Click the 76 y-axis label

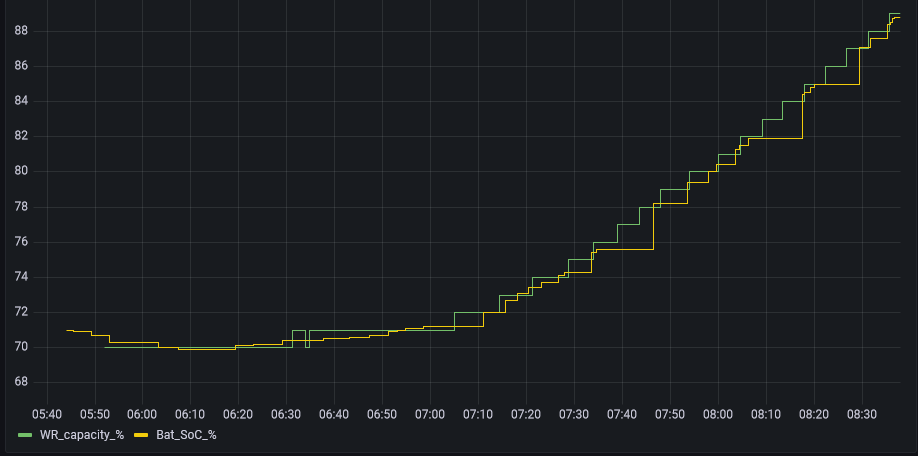point(22,242)
